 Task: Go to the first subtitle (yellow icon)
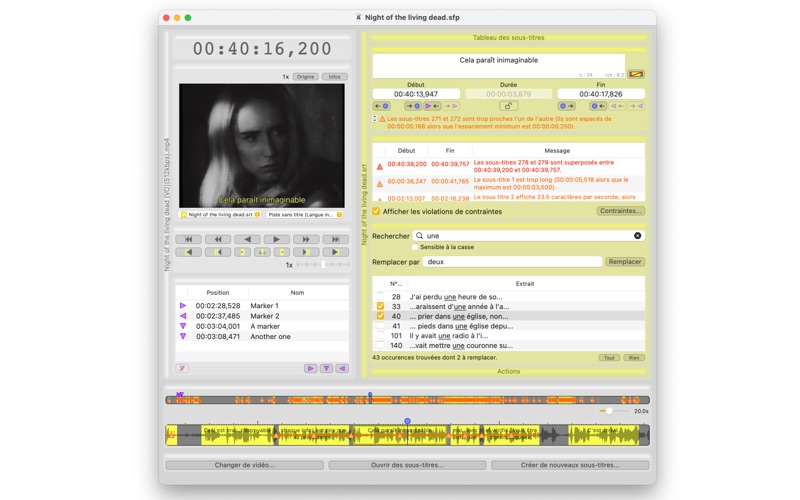click(x=188, y=252)
